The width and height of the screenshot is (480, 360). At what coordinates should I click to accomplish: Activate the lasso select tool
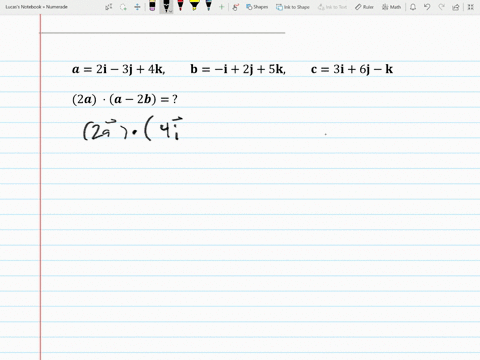point(123,7)
